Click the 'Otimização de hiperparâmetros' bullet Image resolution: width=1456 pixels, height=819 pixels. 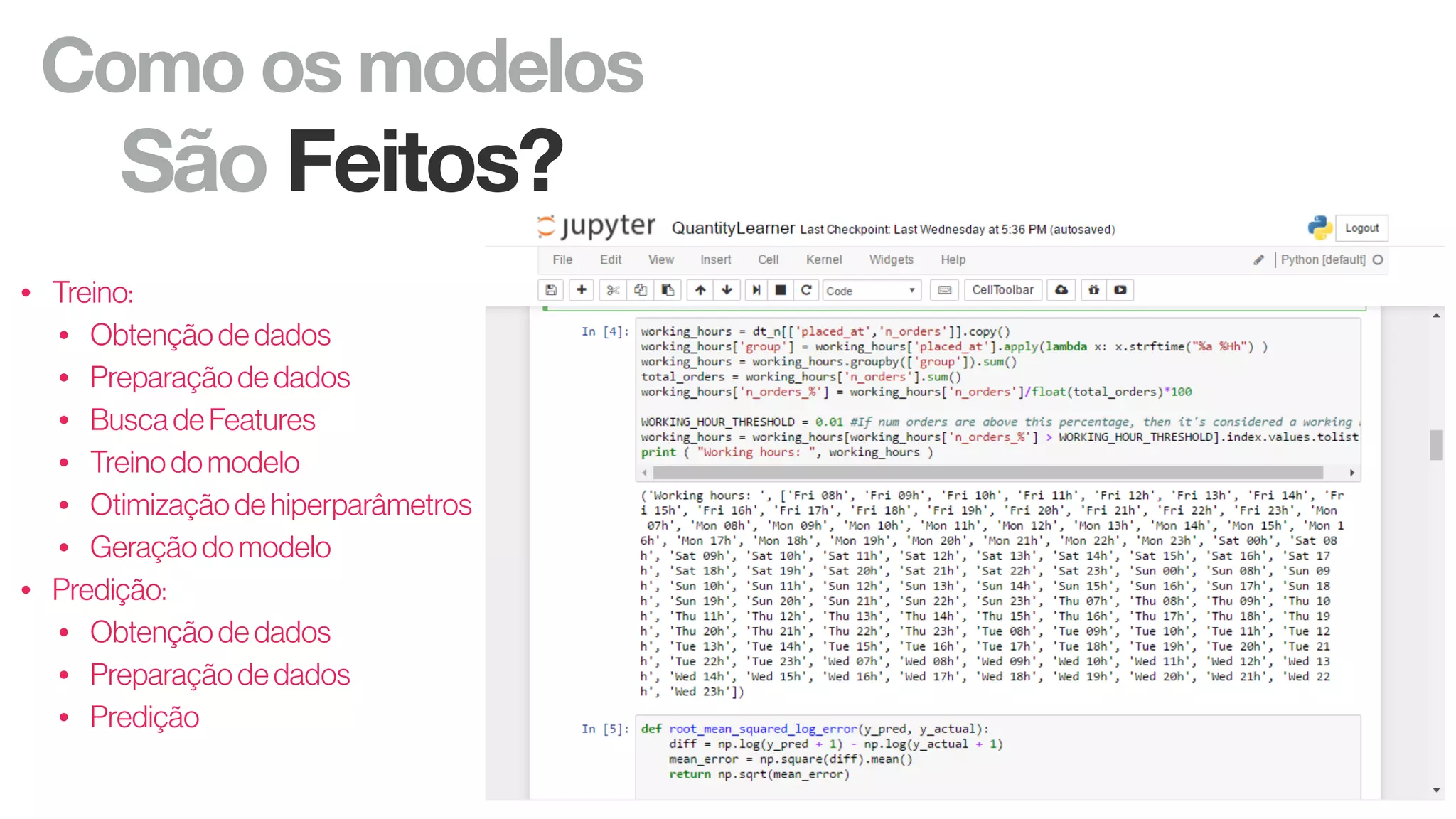pyautogui.click(x=281, y=505)
